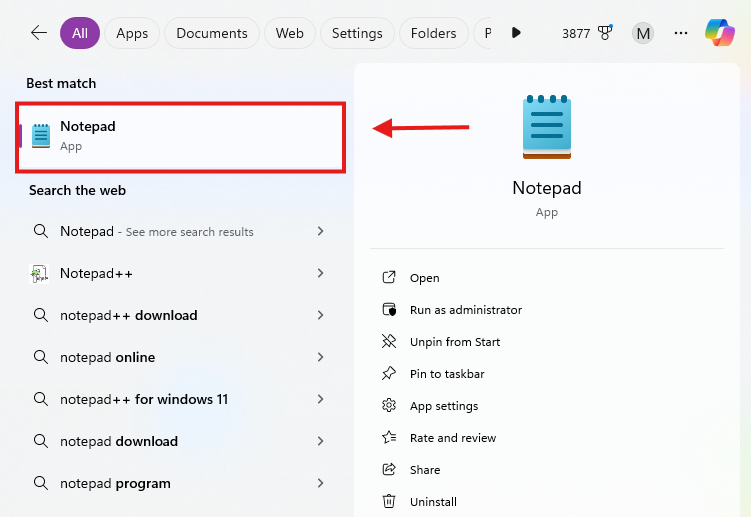Viewport: 751px width, 517px height.
Task: Show more filter tabs with the play arrow
Action: pyautogui.click(x=516, y=33)
